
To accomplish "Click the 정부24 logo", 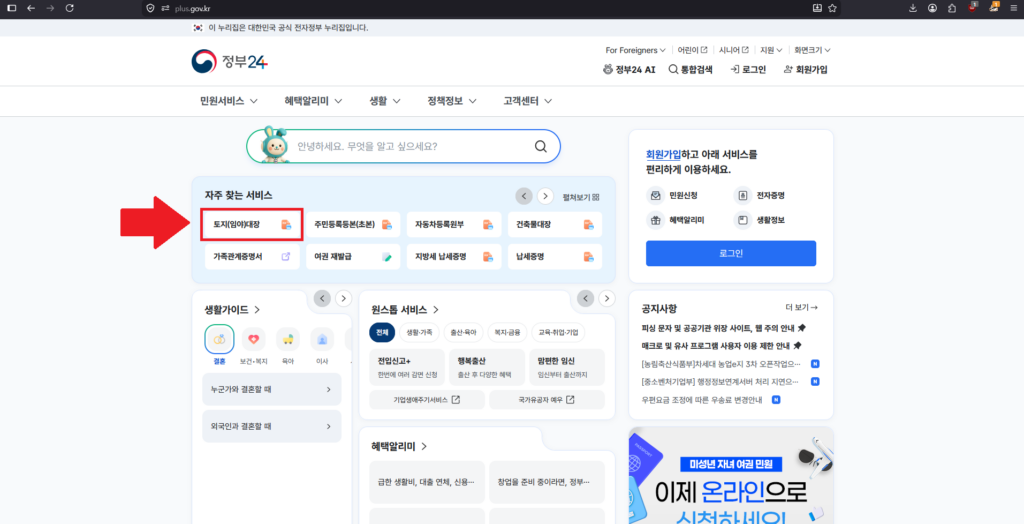I will 230,61.
